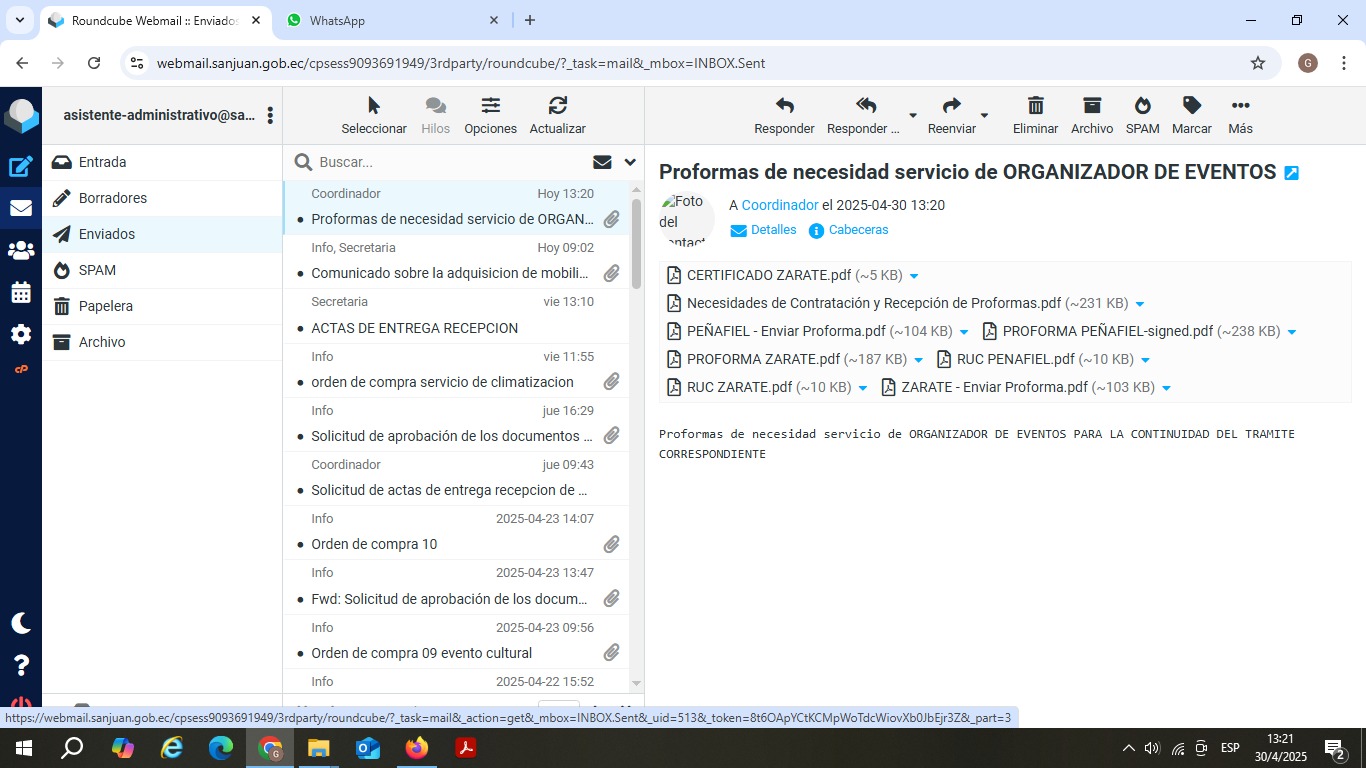The image size is (1366, 768).
Task: Toggle dark mode moon icon
Action: (20, 623)
